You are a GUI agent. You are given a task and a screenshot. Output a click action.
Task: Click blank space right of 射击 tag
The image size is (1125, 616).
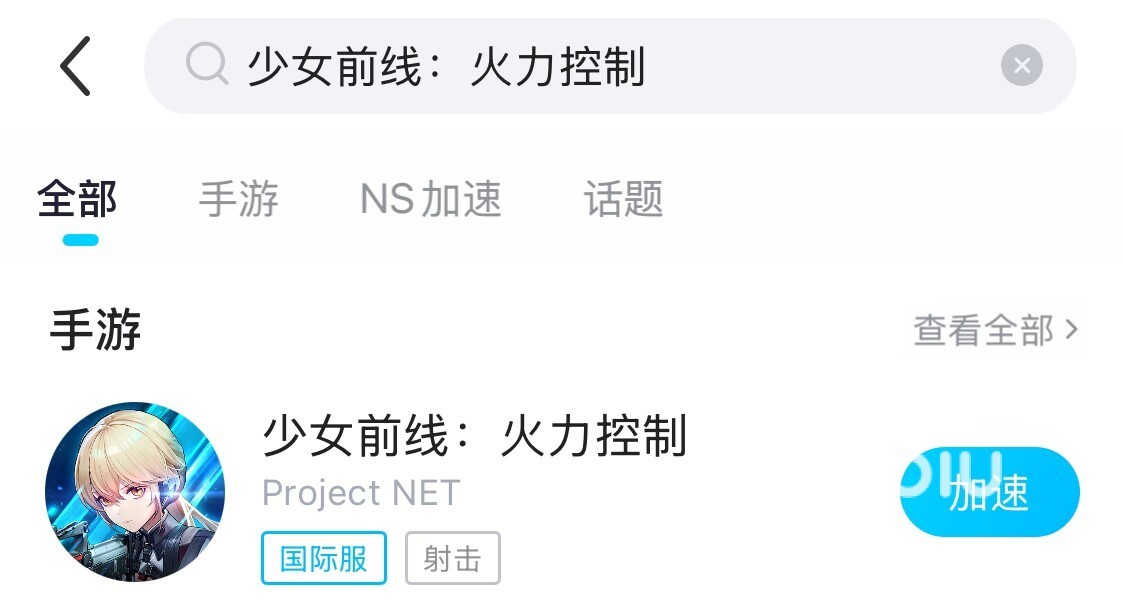tap(680, 558)
